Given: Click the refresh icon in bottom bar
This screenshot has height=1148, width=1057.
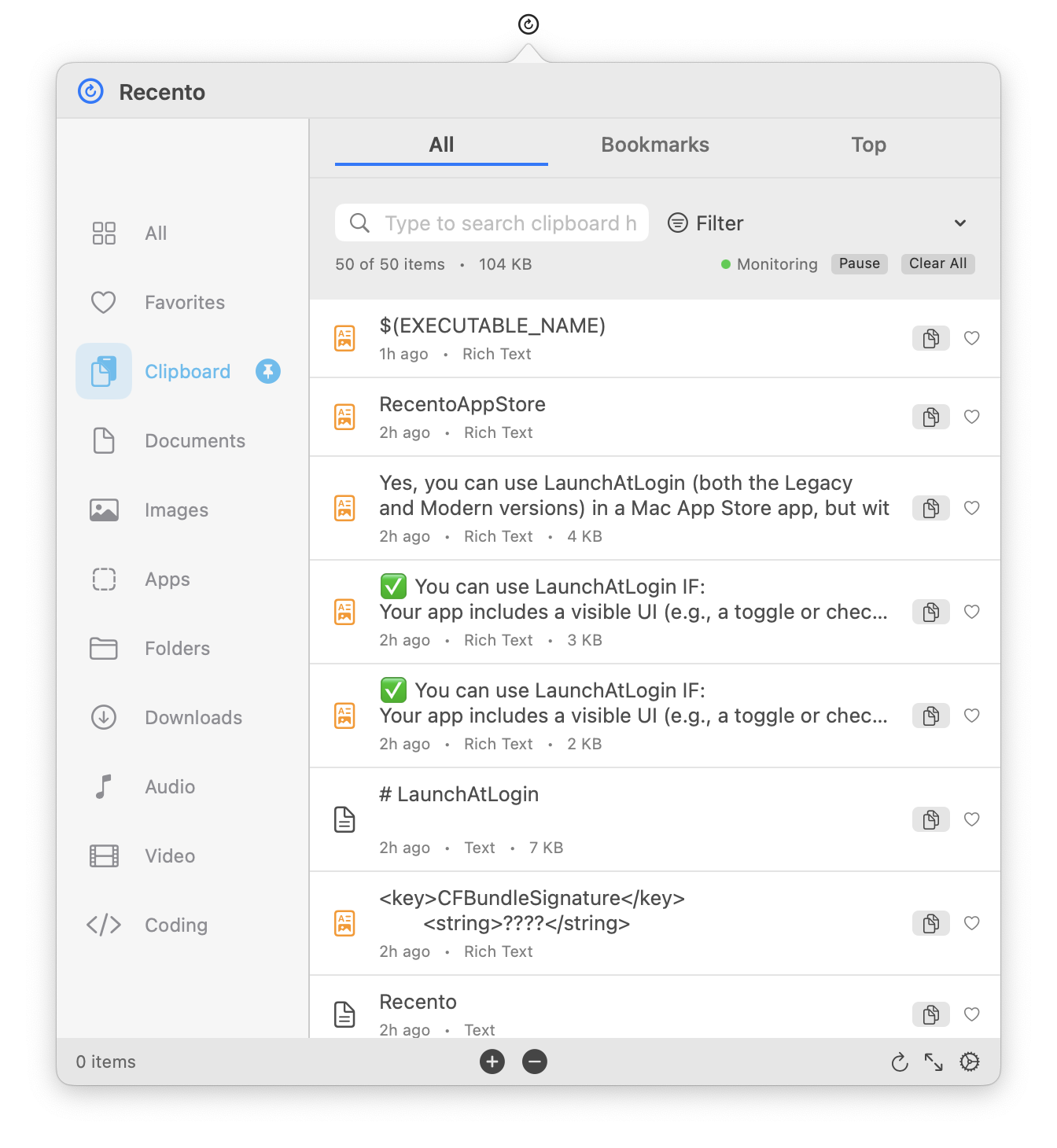Looking at the screenshot, I should point(900,1062).
